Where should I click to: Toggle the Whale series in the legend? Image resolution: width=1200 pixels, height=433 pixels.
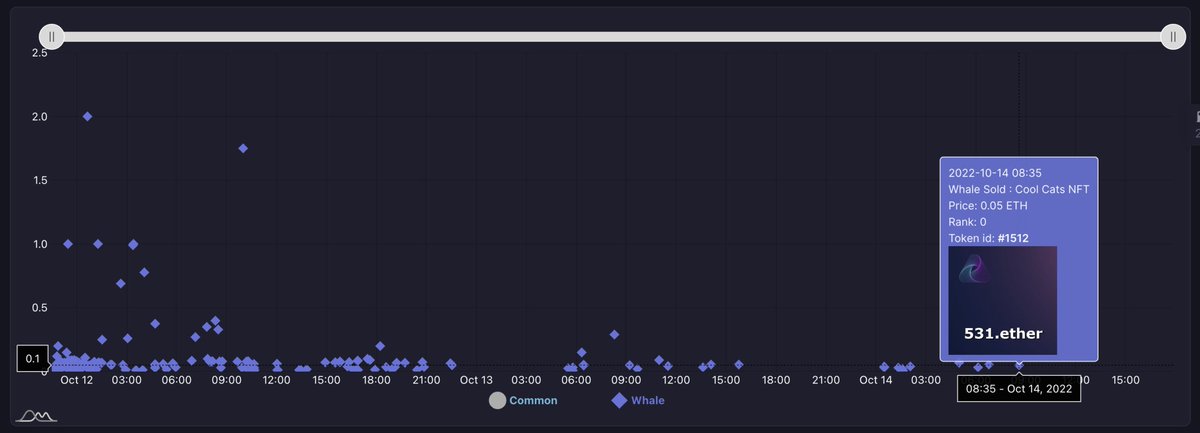click(x=638, y=401)
